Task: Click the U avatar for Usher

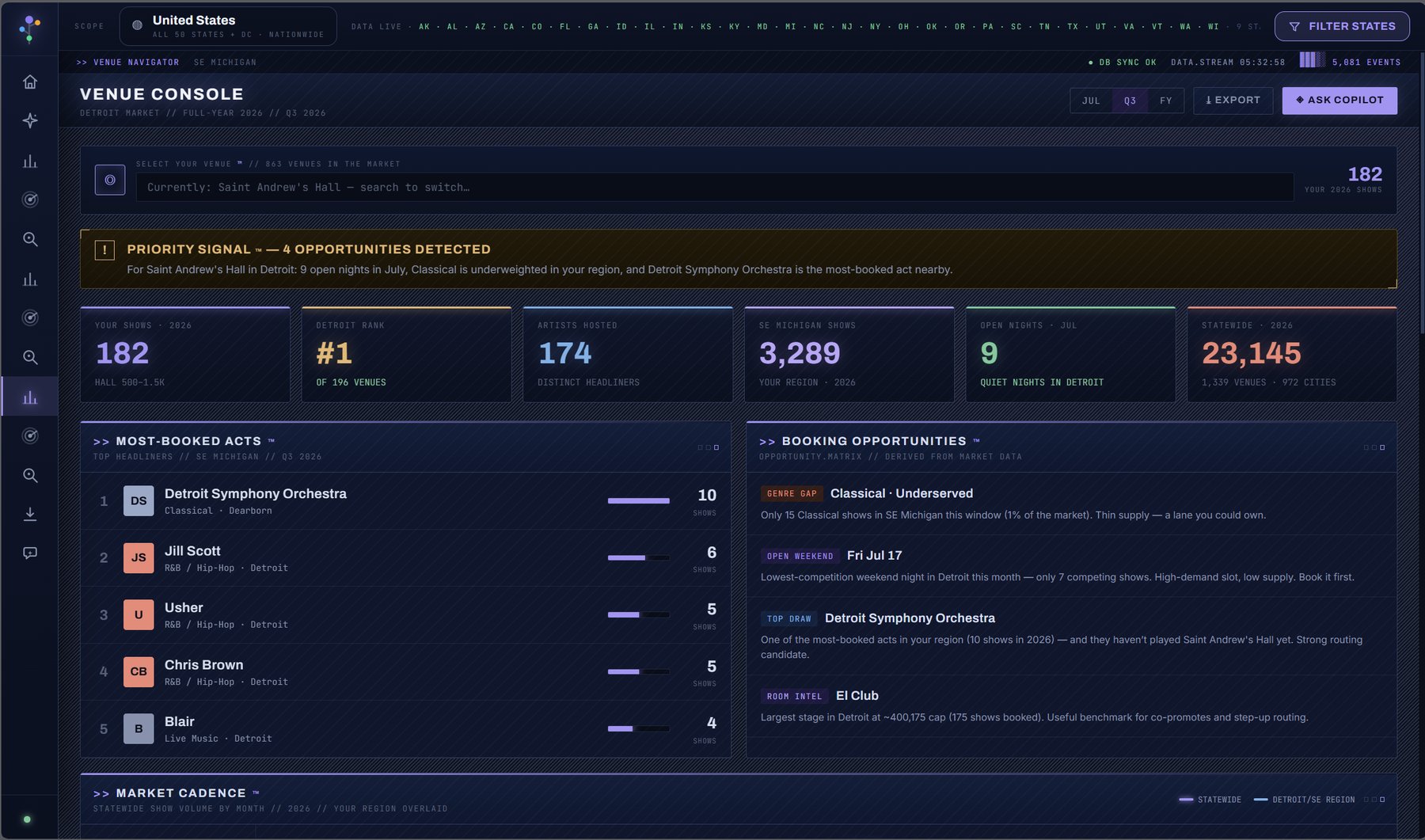Action: [139, 615]
